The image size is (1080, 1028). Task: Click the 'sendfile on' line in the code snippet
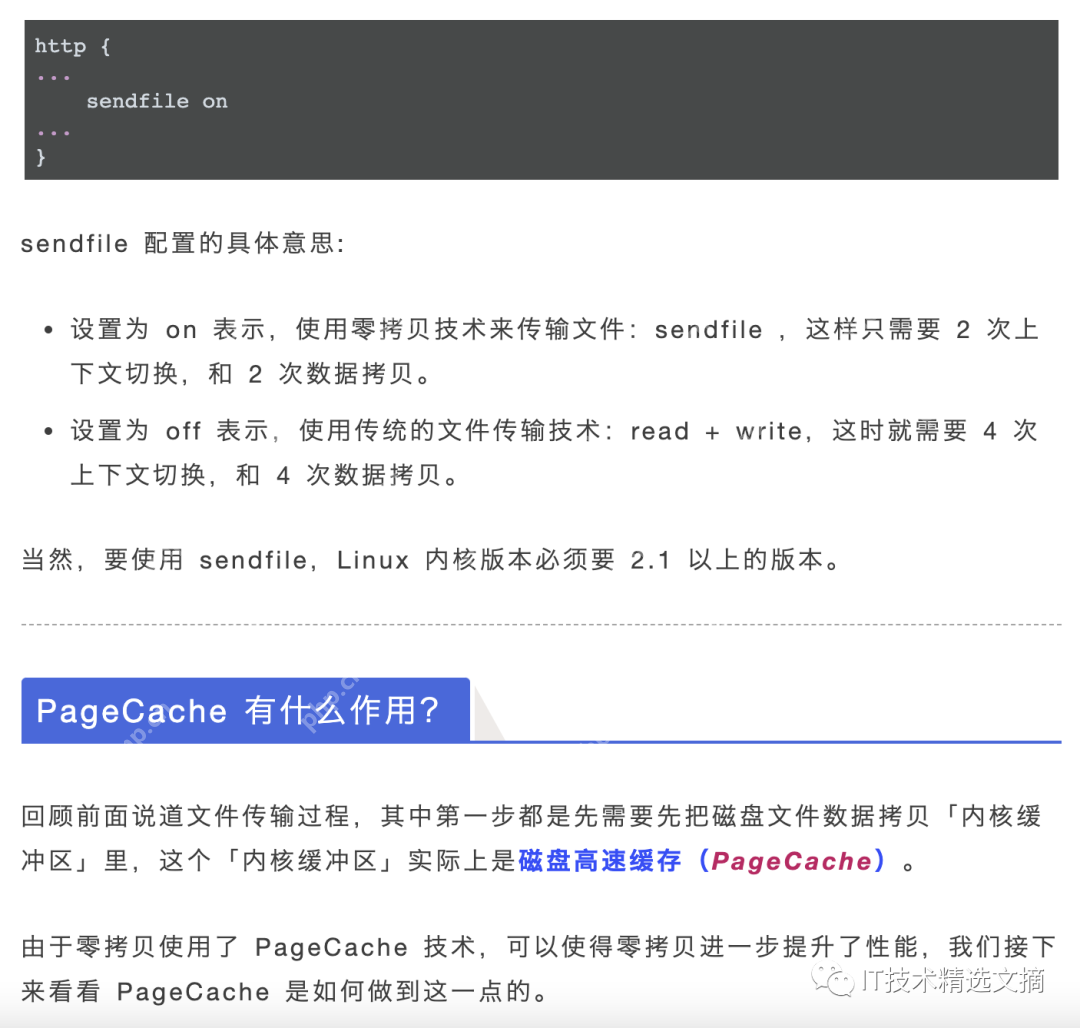point(157,100)
